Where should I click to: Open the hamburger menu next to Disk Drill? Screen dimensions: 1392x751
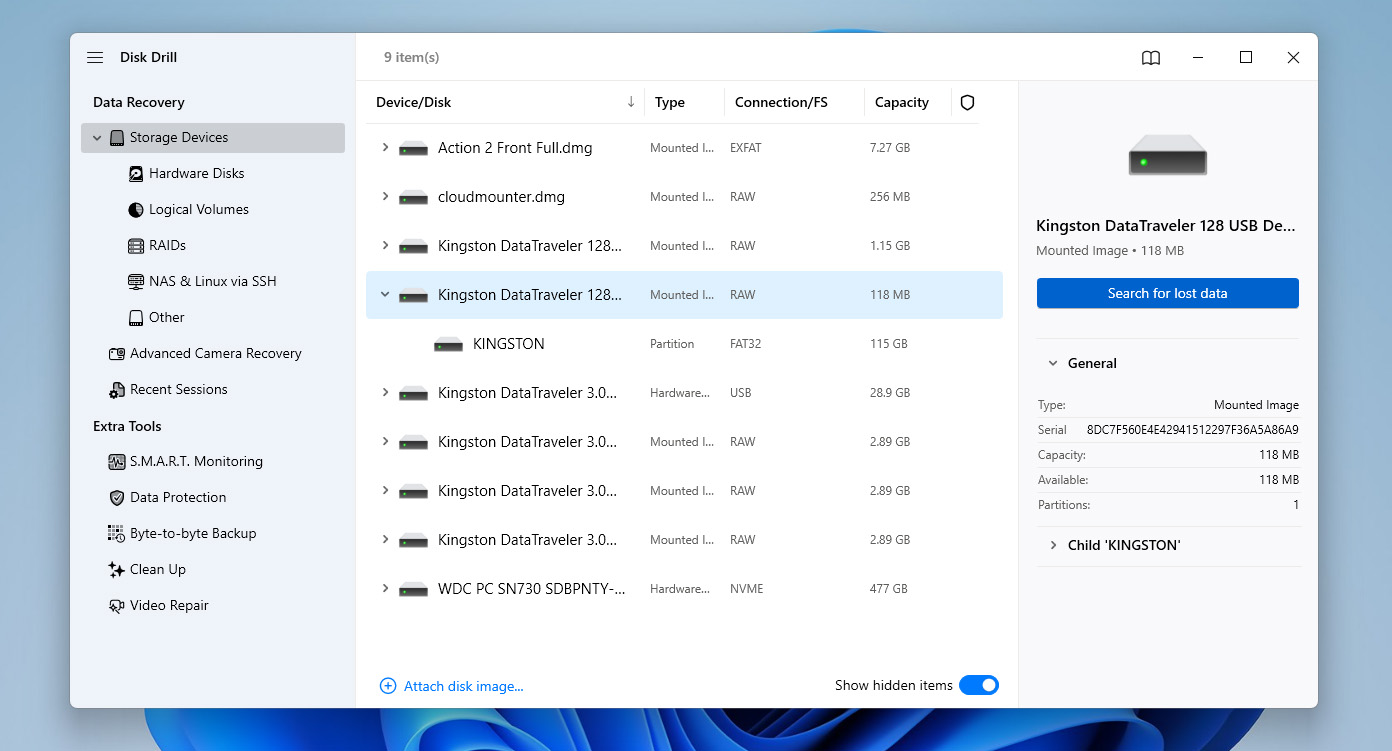point(94,57)
